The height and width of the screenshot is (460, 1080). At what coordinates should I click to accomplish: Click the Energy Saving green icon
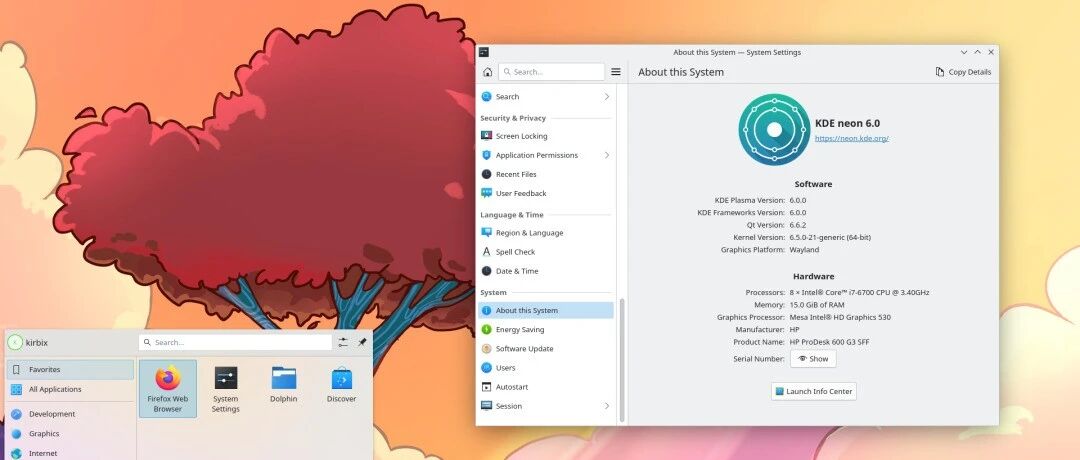tap(486, 330)
